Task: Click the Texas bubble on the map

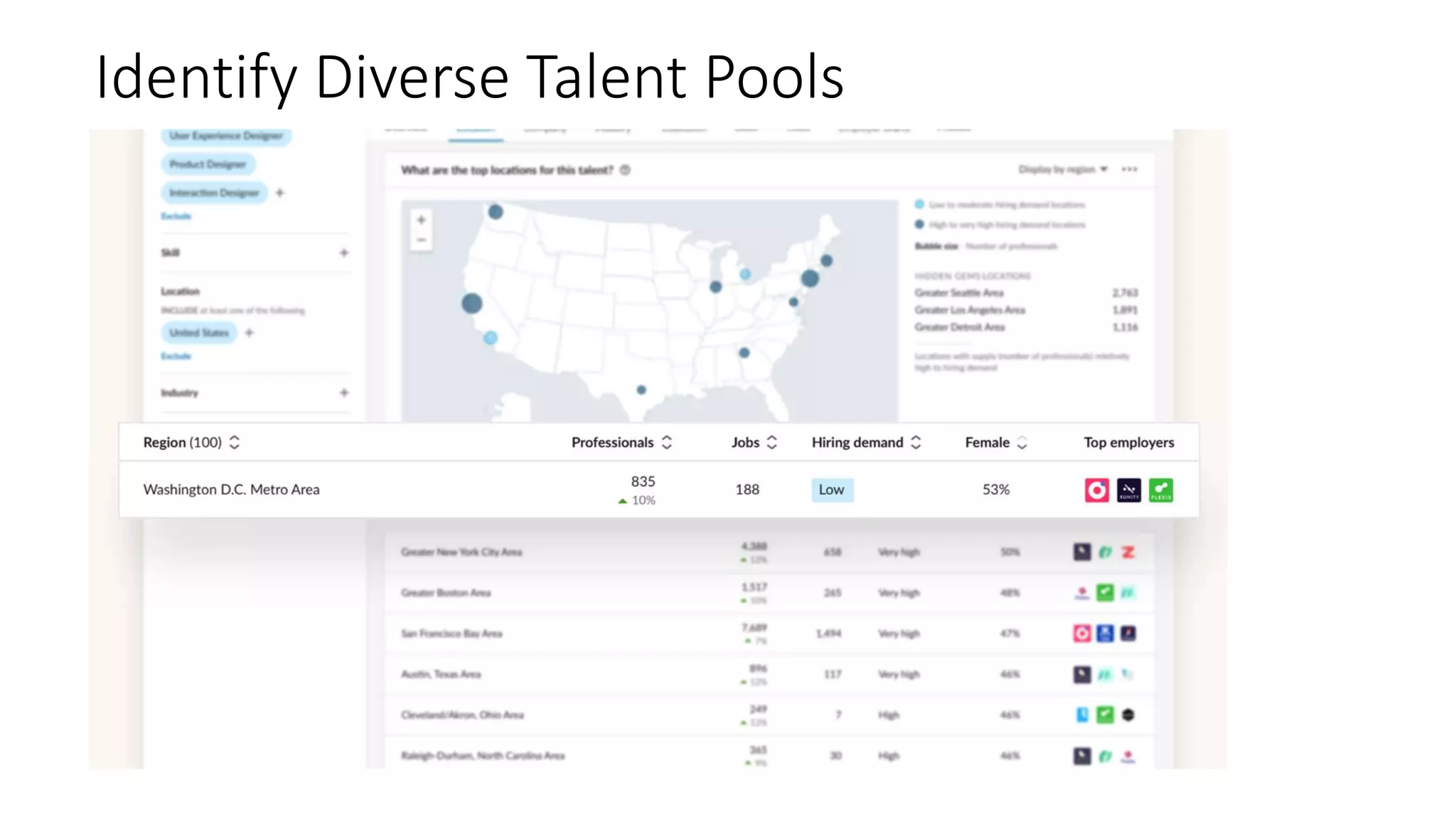Action: click(641, 390)
